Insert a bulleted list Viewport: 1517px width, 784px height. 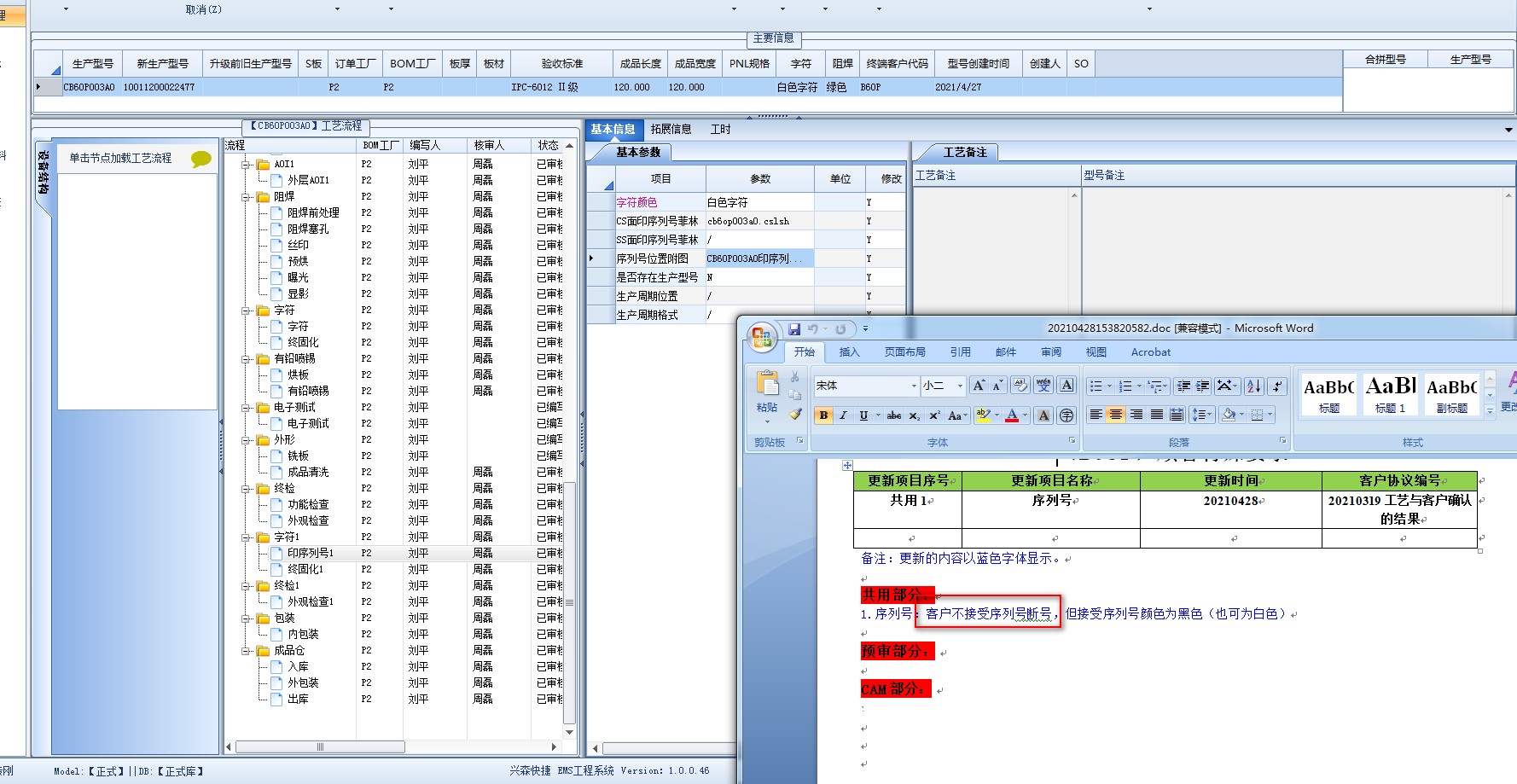point(1096,386)
